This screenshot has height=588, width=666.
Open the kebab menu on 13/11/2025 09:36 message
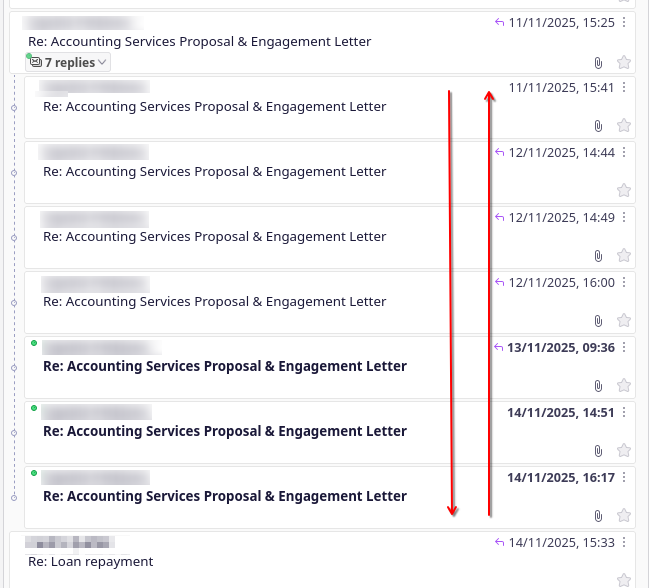pyautogui.click(x=624, y=347)
